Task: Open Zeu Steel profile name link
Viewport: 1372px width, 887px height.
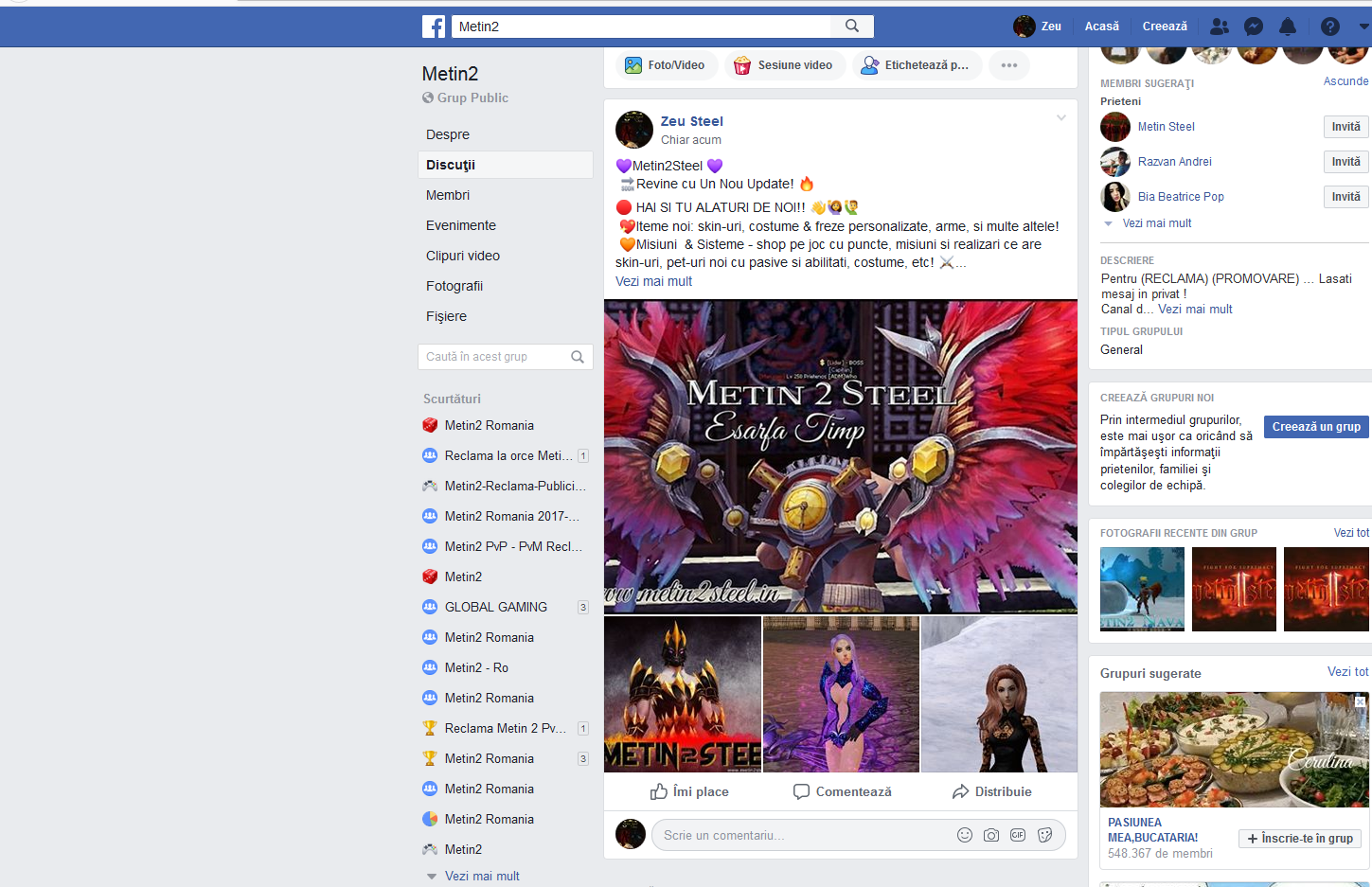Action: point(692,121)
